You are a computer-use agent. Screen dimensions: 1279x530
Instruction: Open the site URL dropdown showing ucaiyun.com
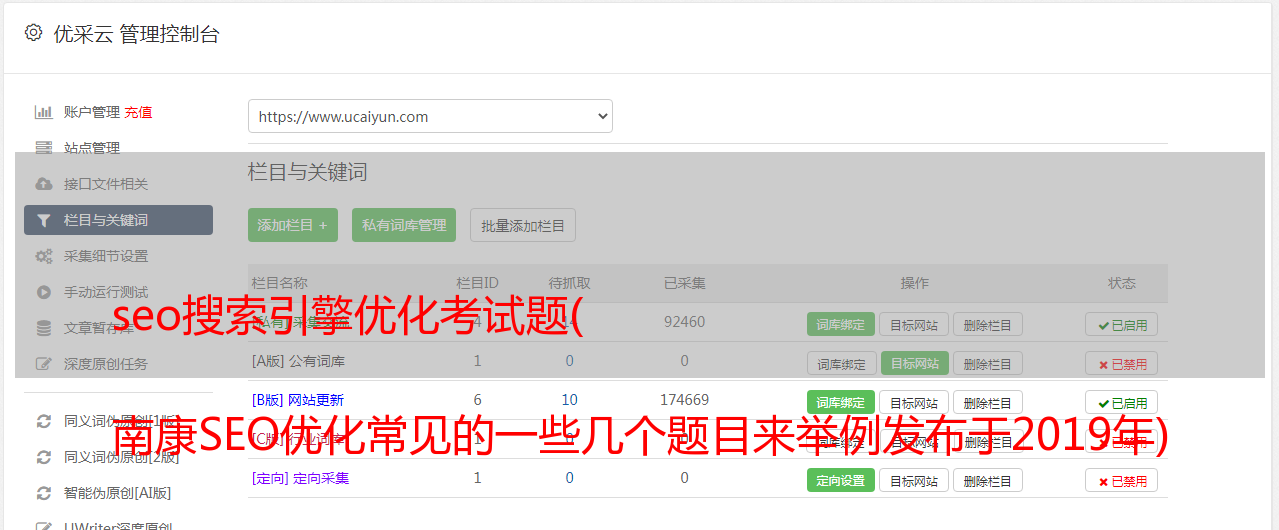click(430, 116)
